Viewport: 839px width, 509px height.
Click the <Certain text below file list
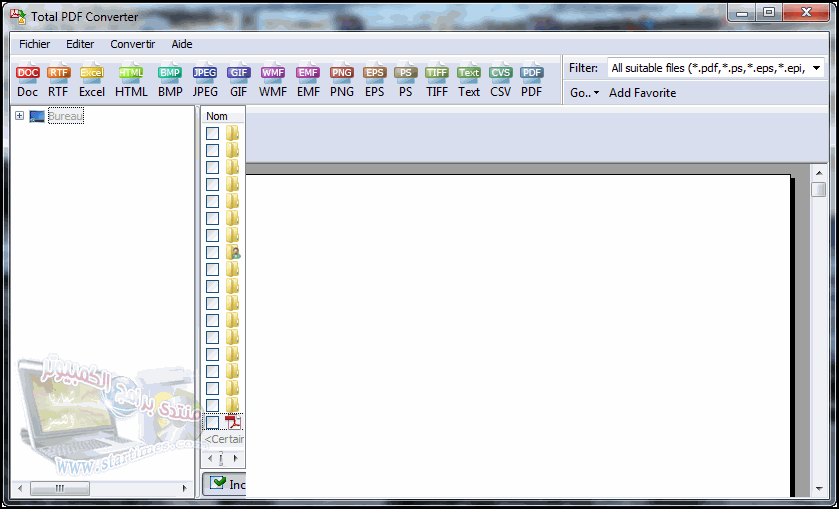[x=224, y=439]
